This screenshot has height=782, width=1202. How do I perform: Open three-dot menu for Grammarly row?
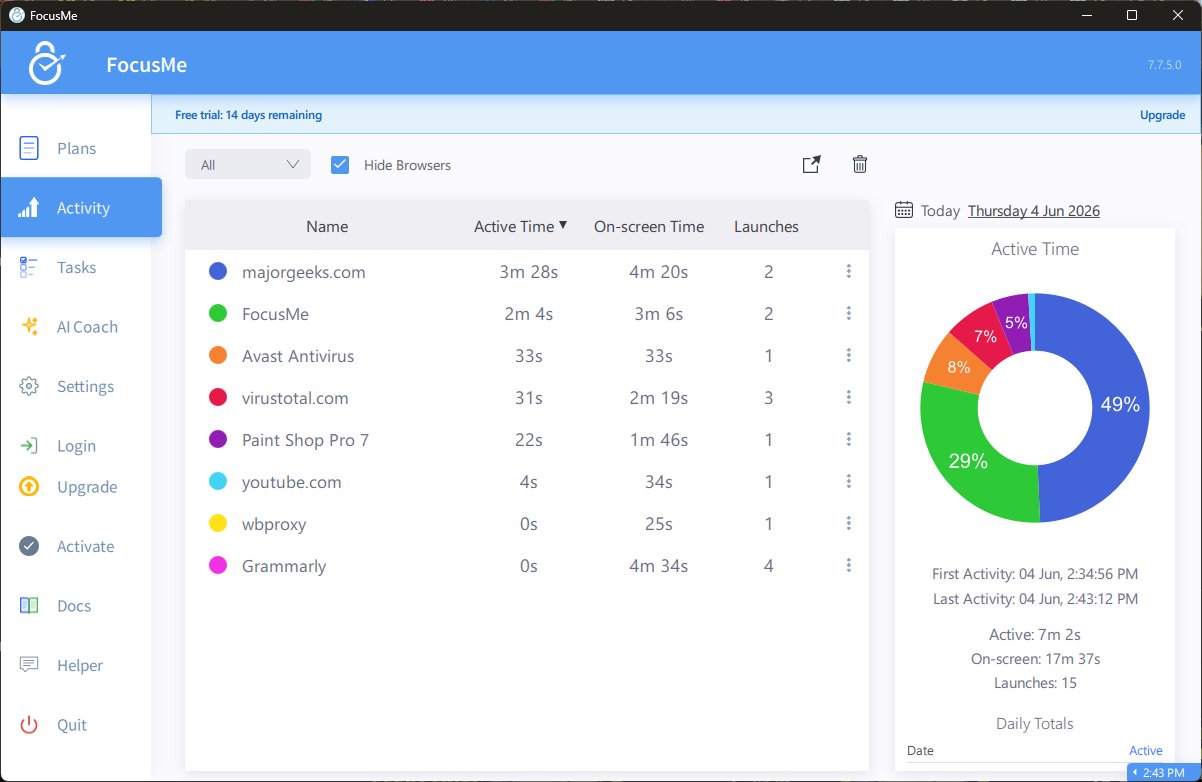(x=848, y=565)
